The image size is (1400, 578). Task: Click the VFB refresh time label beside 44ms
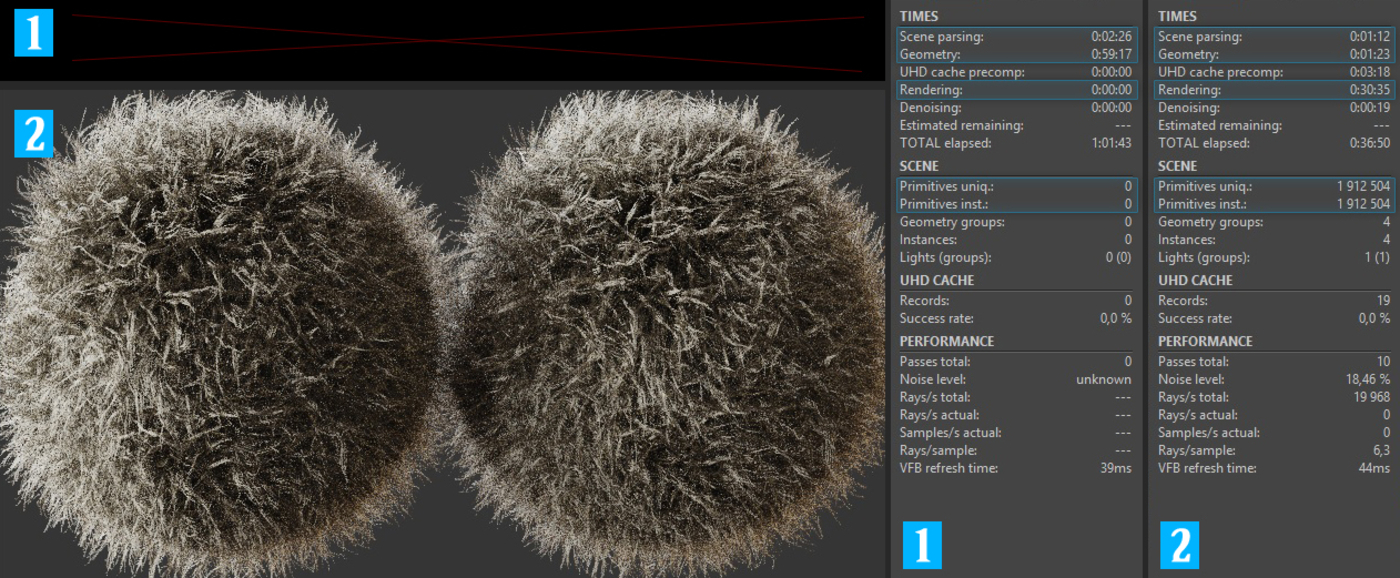[x=1207, y=469]
